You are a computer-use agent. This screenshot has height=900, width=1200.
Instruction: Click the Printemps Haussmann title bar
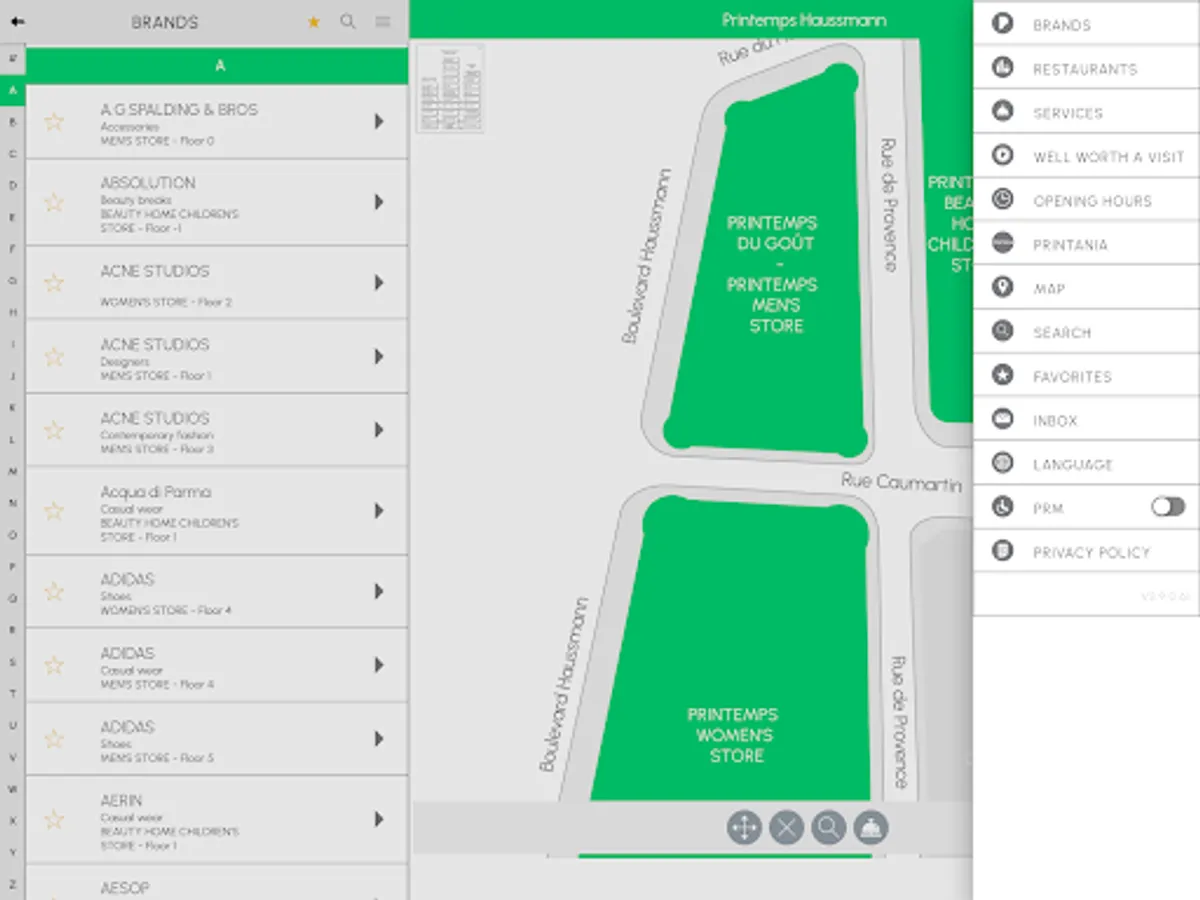point(804,20)
